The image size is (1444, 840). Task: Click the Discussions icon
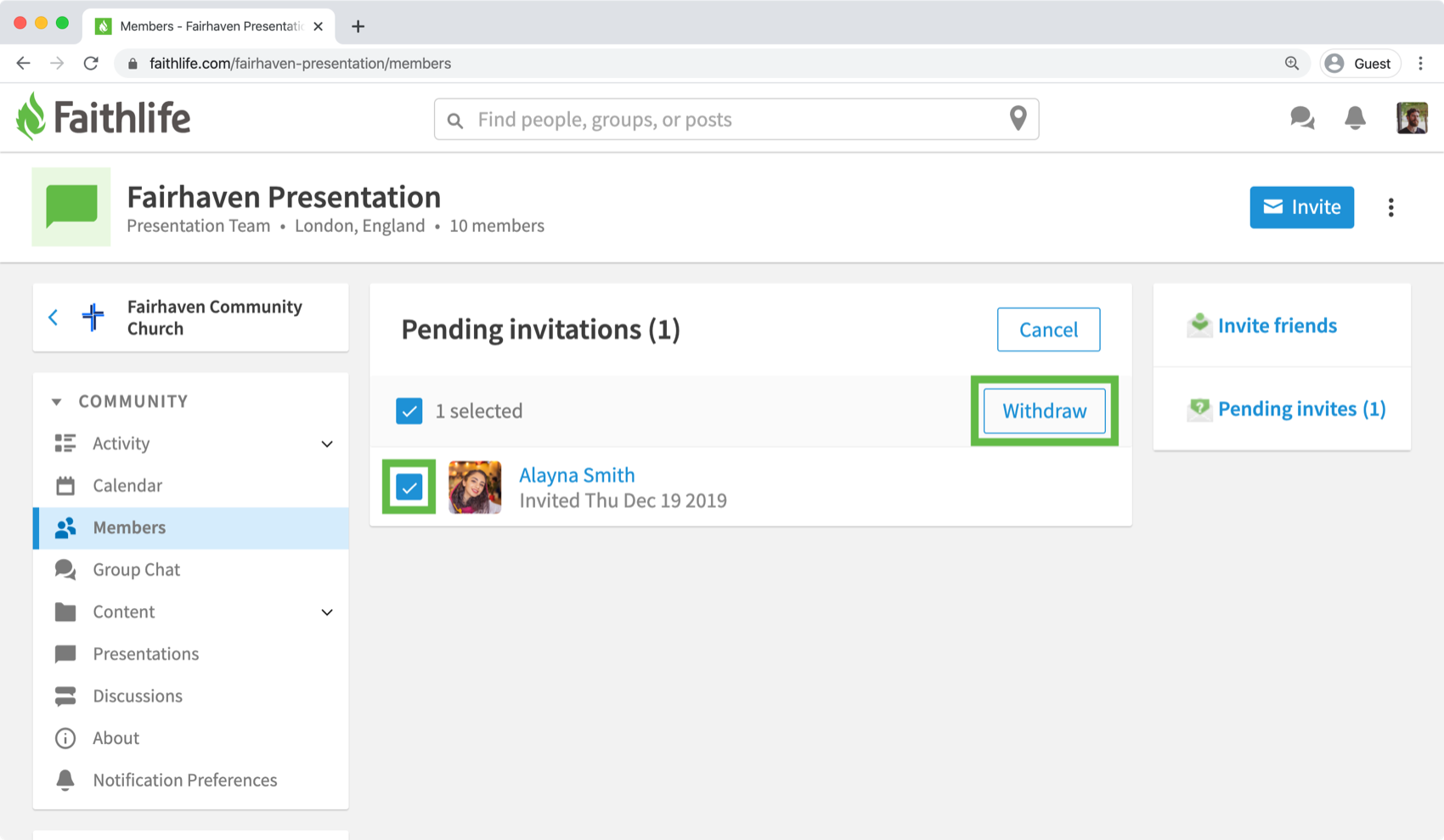[x=65, y=696]
